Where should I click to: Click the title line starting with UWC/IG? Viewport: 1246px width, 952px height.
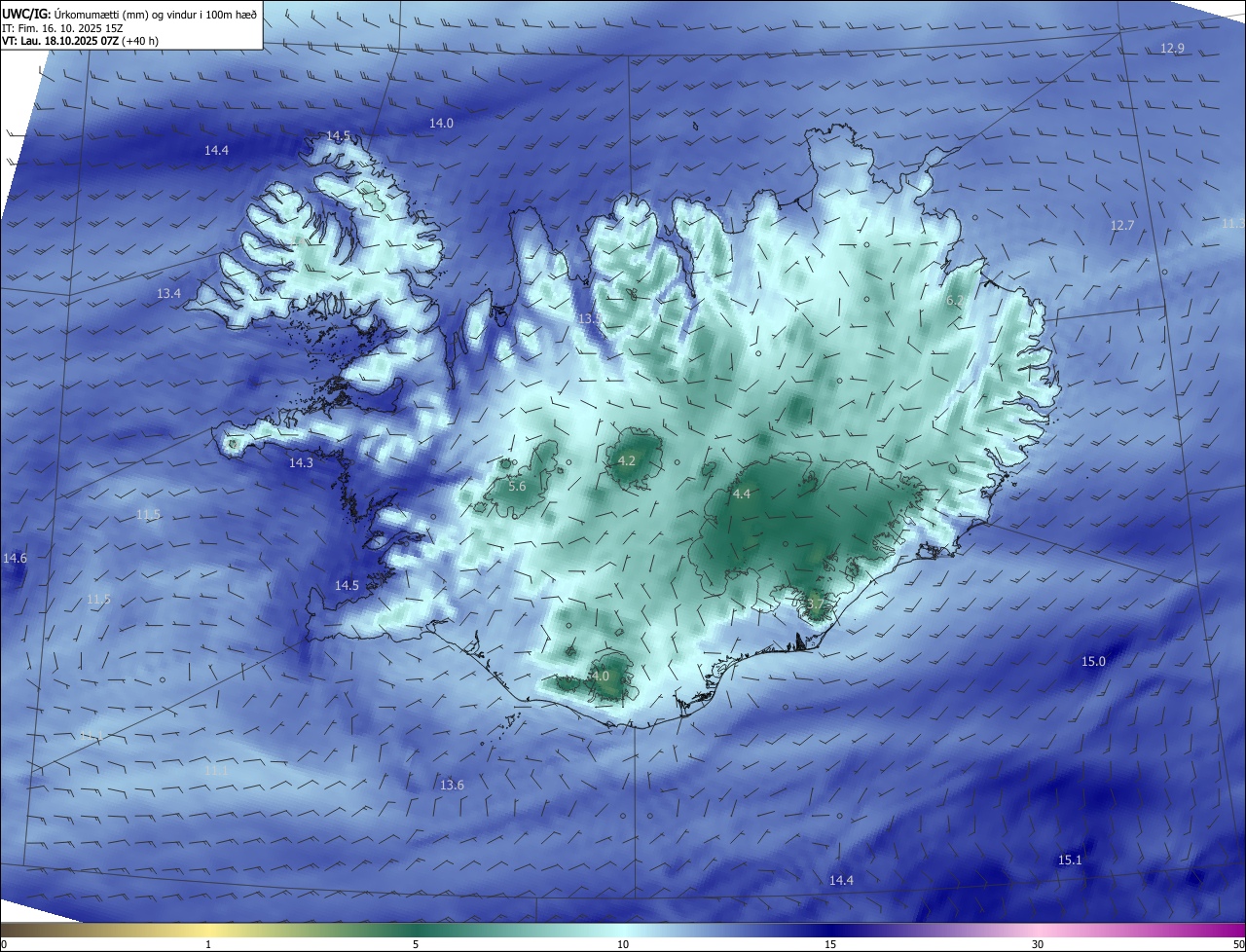pos(129,15)
